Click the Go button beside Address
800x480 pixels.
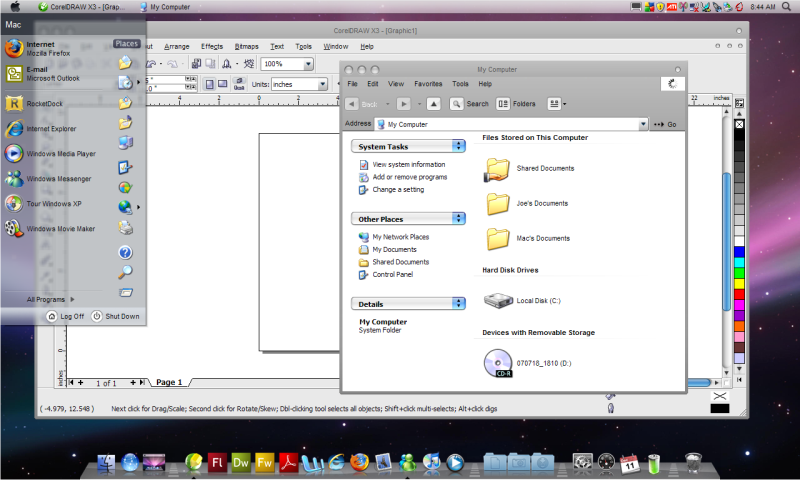(665, 124)
